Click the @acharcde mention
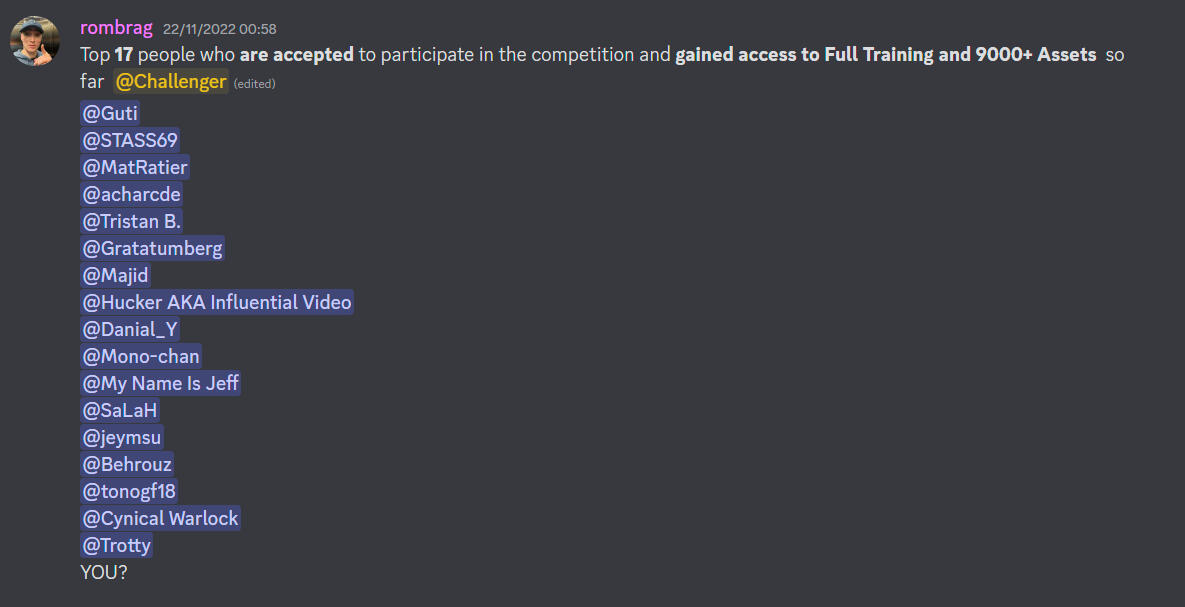The height and width of the screenshot is (607, 1185). point(132,194)
